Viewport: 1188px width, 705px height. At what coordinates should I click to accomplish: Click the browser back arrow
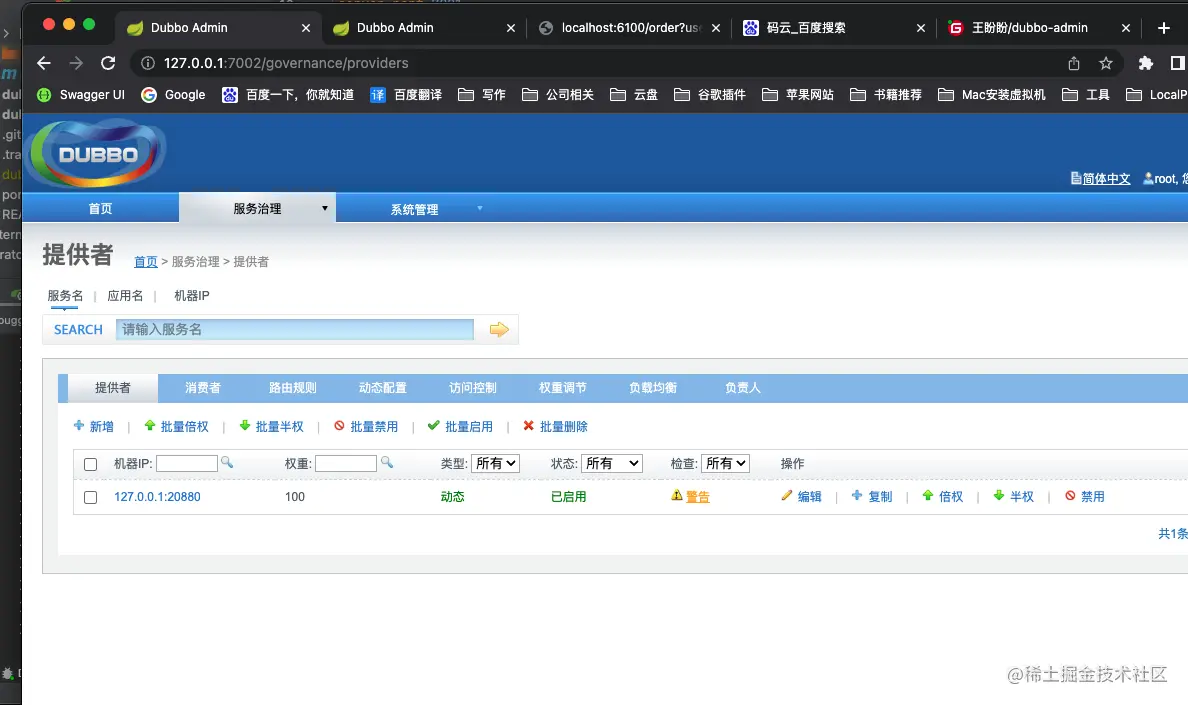click(44, 63)
